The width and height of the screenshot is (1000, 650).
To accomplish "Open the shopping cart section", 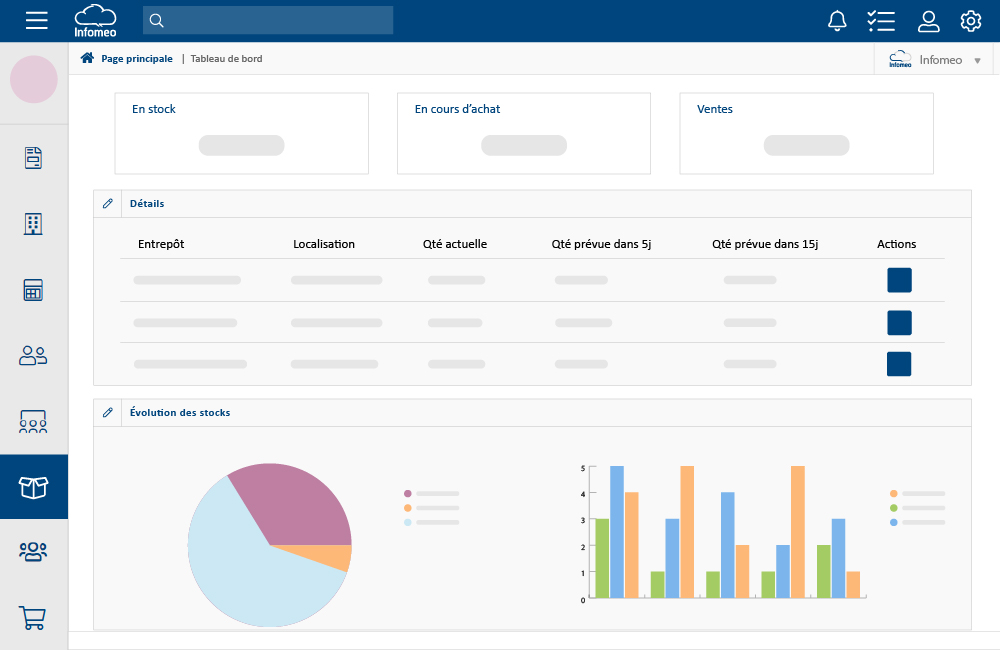I will (x=33, y=617).
